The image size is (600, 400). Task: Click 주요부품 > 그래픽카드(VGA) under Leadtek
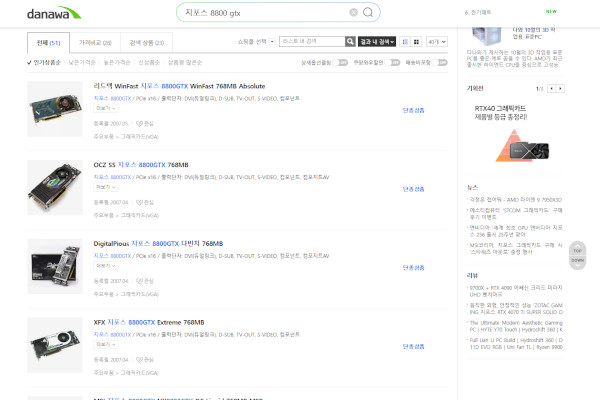tap(126, 137)
